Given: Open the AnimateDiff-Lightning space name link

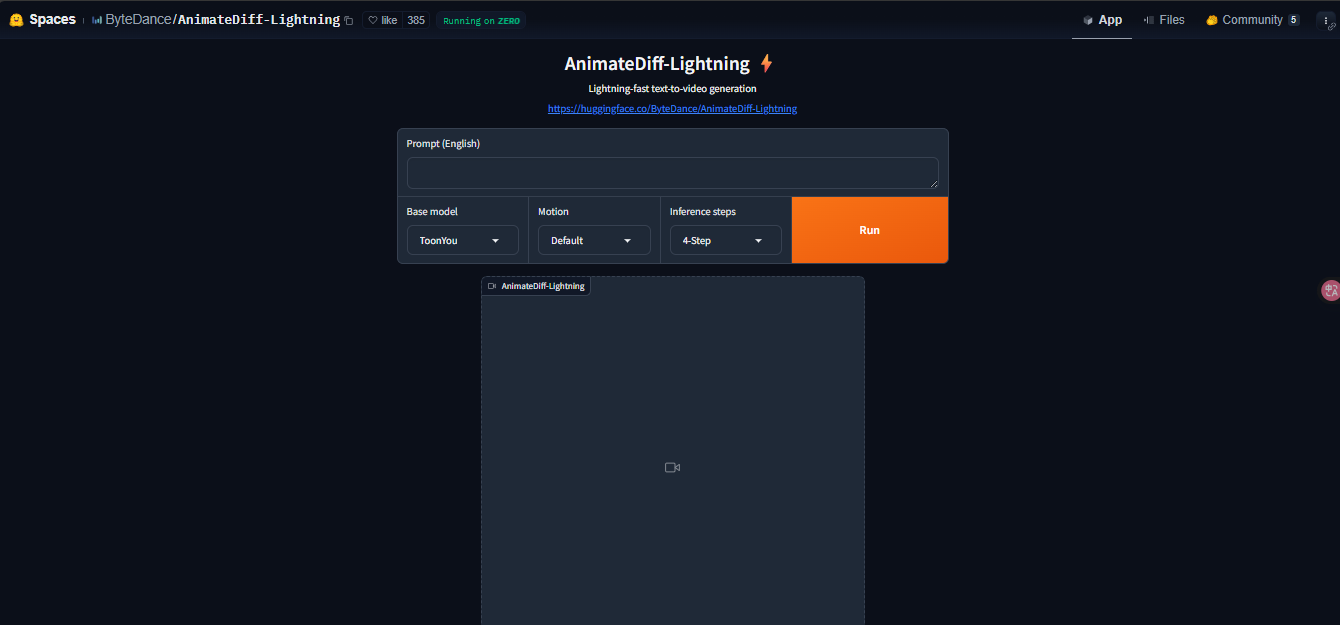Looking at the screenshot, I should coord(259,20).
